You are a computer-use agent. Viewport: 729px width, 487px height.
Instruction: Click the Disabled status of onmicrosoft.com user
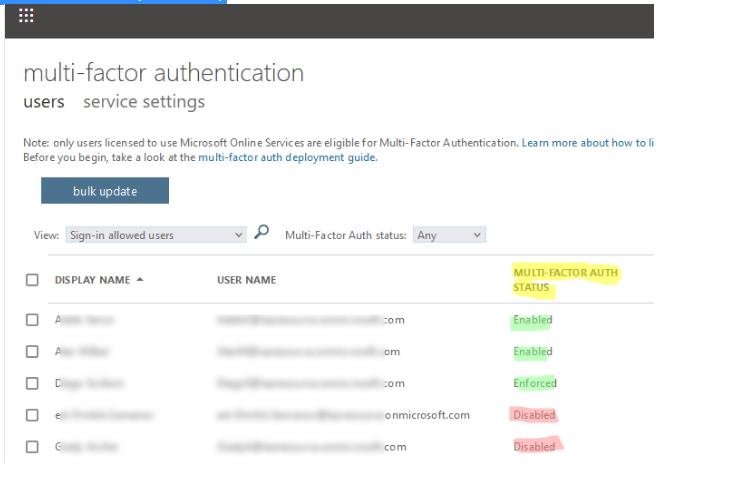pyautogui.click(x=534, y=415)
